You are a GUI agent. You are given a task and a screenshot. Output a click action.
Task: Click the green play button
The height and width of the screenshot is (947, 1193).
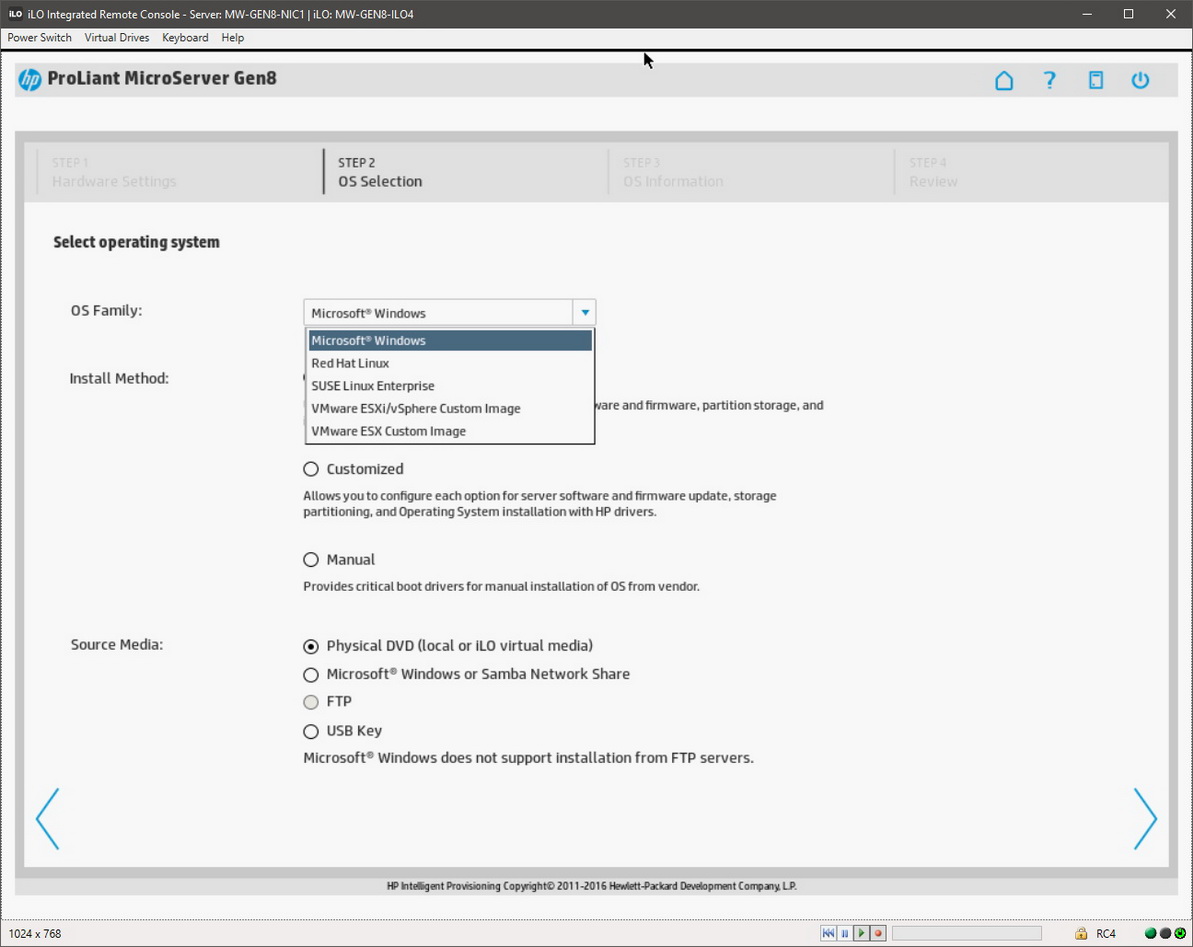click(x=861, y=933)
